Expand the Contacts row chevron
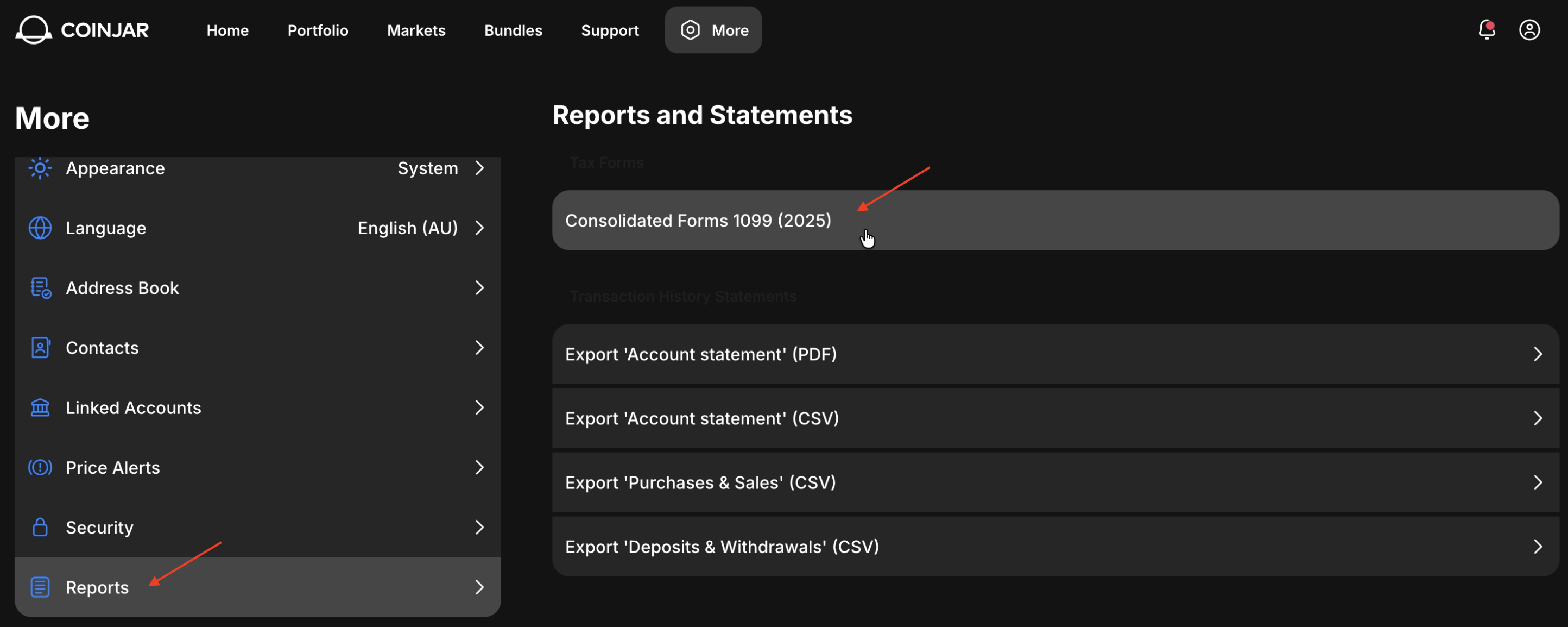Screen dimensions: 1568x627 click(x=479, y=347)
